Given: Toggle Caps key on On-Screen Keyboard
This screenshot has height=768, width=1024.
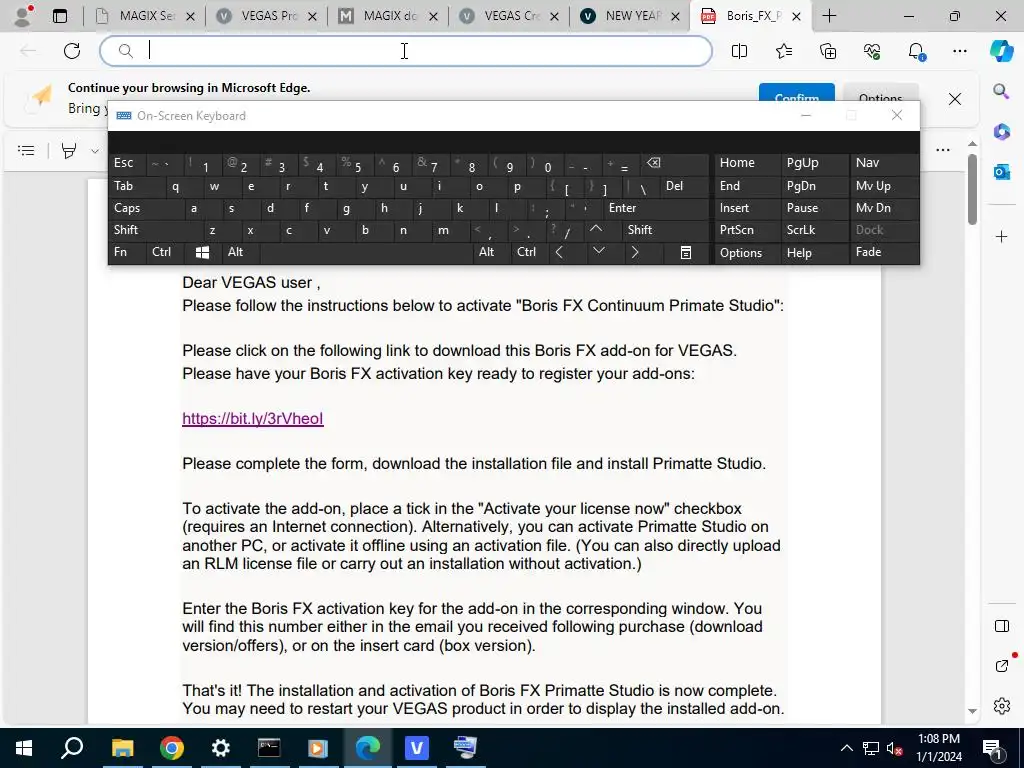Looking at the screenshot, I should tap(145, 208).
